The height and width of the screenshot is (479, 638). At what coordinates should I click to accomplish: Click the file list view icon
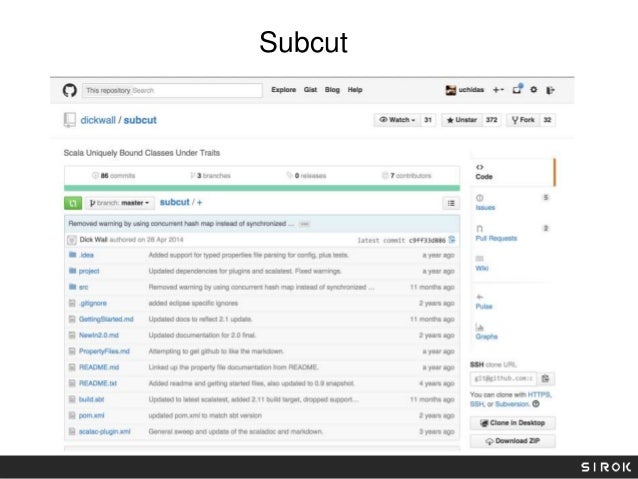pyautogui.click(x=451, y=203)
